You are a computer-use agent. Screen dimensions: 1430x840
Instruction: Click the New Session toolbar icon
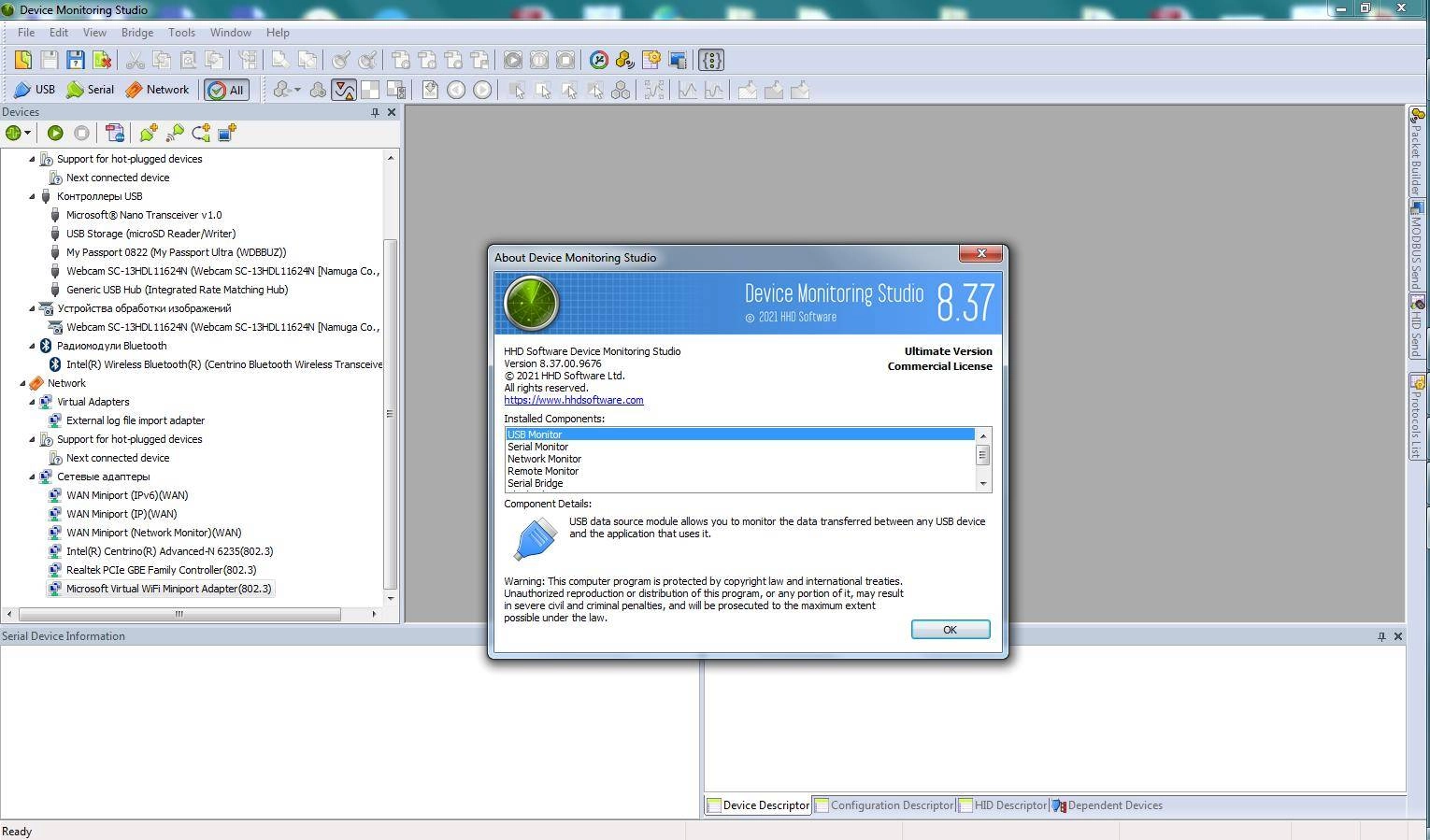point(23,60)
